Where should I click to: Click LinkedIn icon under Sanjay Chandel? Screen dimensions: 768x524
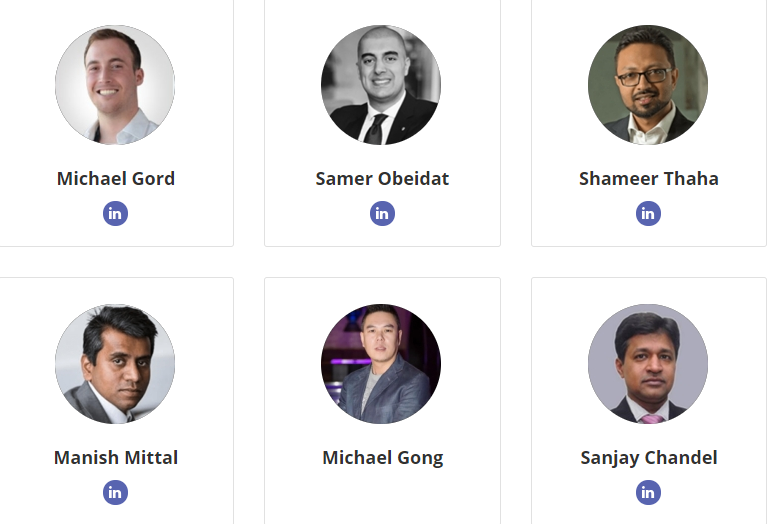[x=648, y=492]
